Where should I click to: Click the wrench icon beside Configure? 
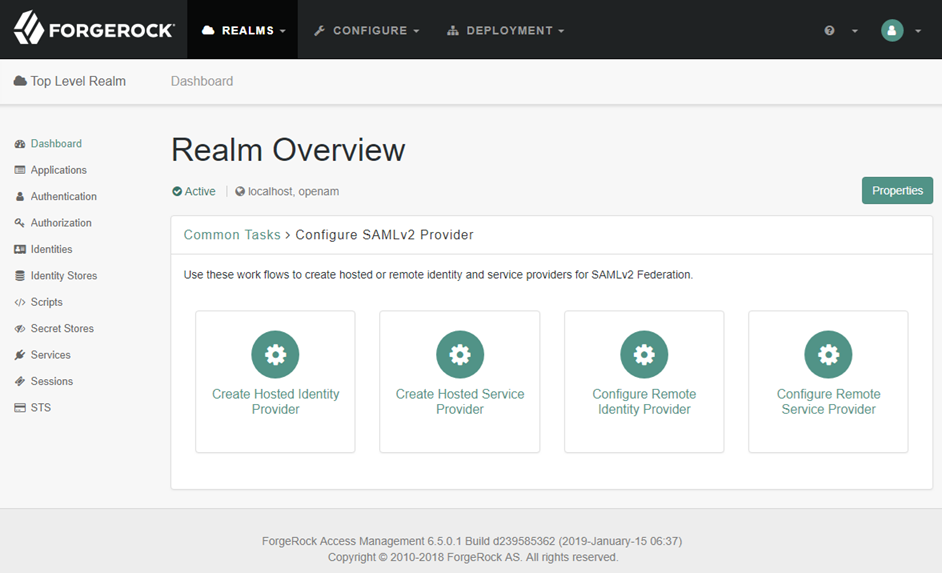click(320, 31)
